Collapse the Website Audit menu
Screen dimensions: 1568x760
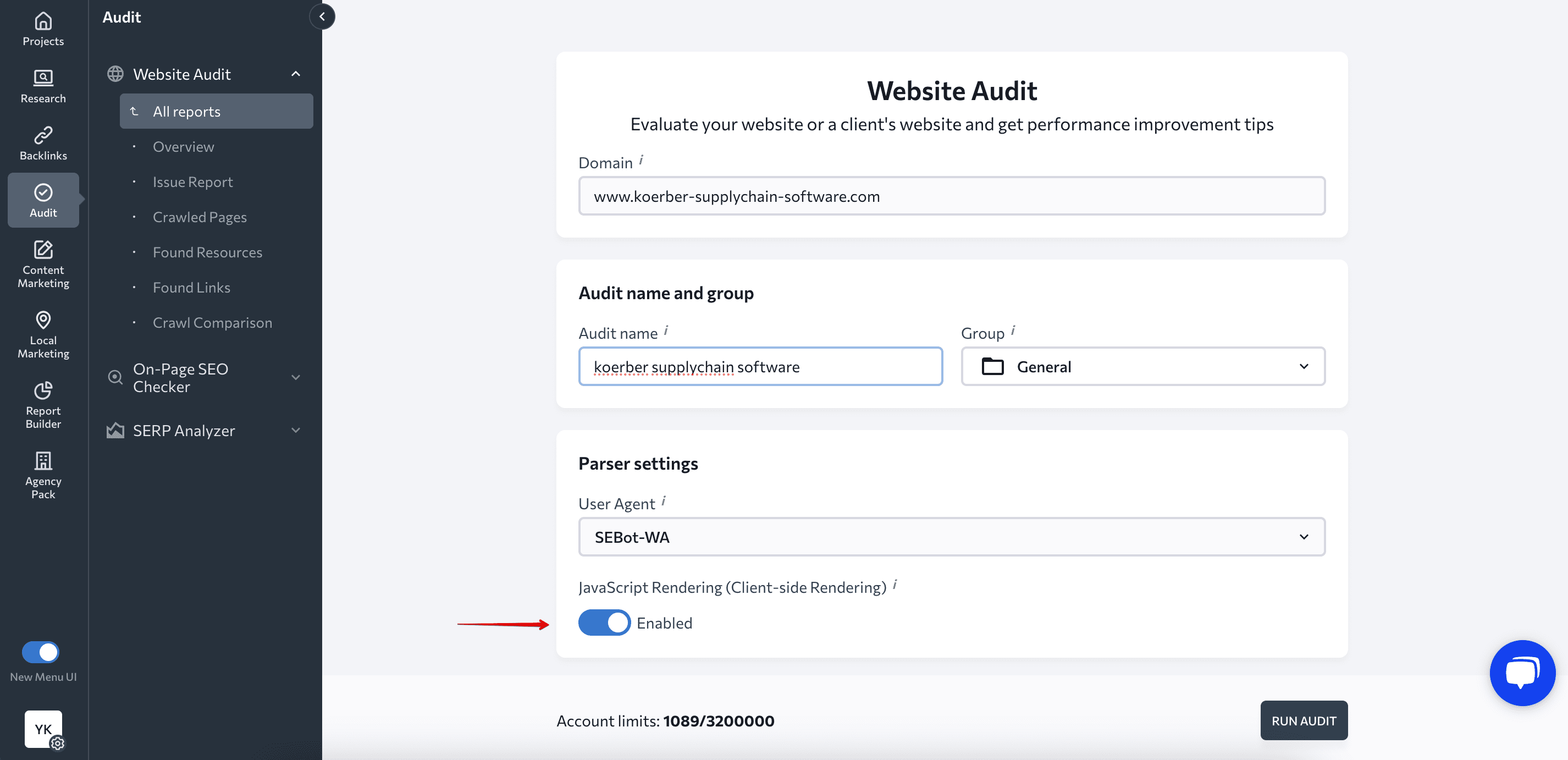295,73
